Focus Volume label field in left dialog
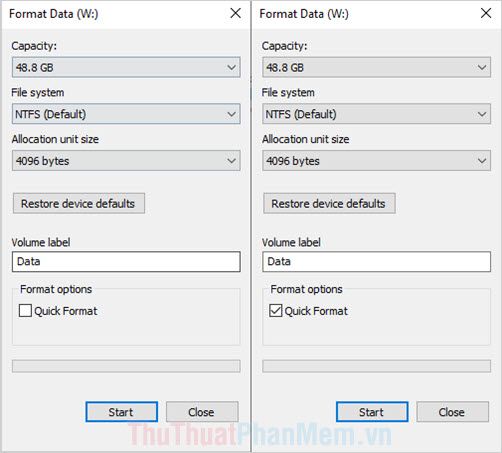Screen dimensions: 502x453 click(126, 262)
